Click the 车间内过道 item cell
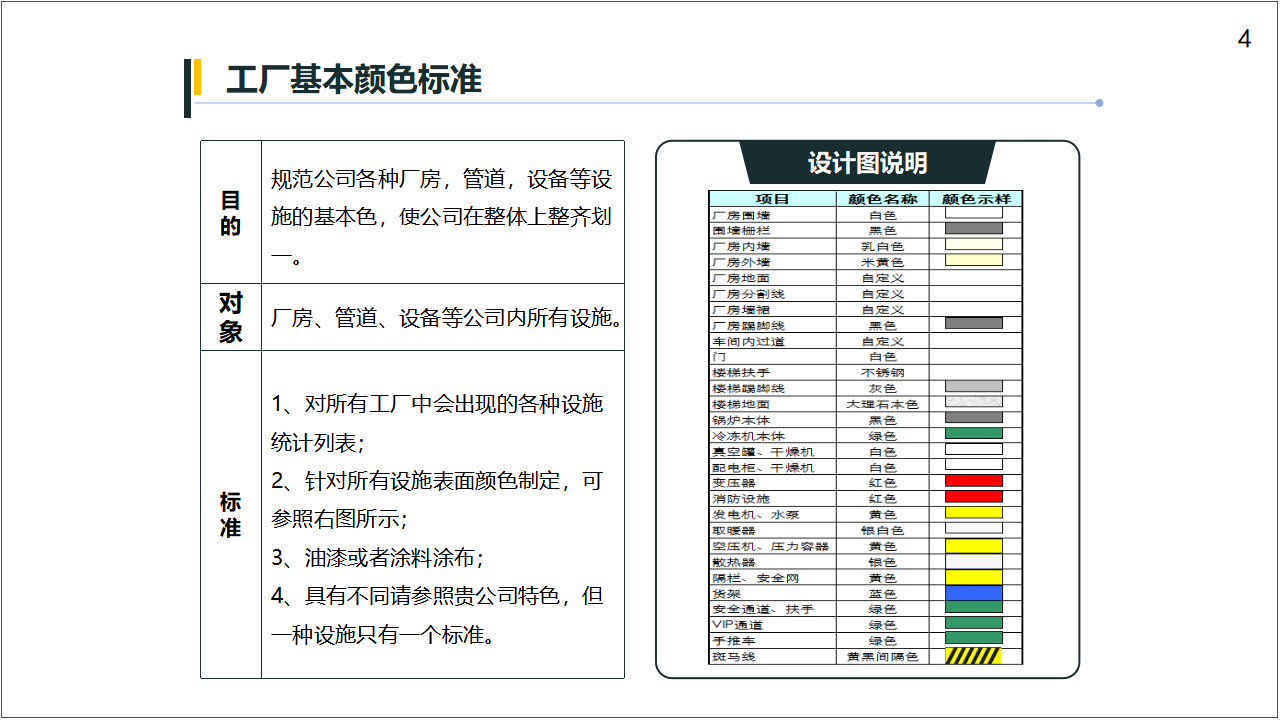 [772, 341]
